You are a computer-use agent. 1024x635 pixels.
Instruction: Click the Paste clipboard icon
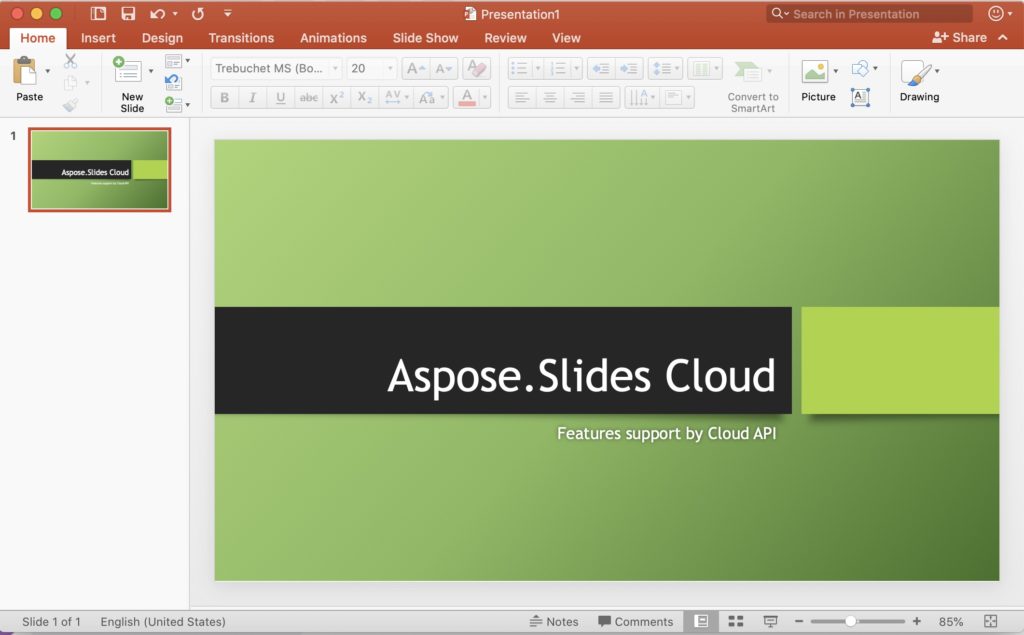coord(26,72)
